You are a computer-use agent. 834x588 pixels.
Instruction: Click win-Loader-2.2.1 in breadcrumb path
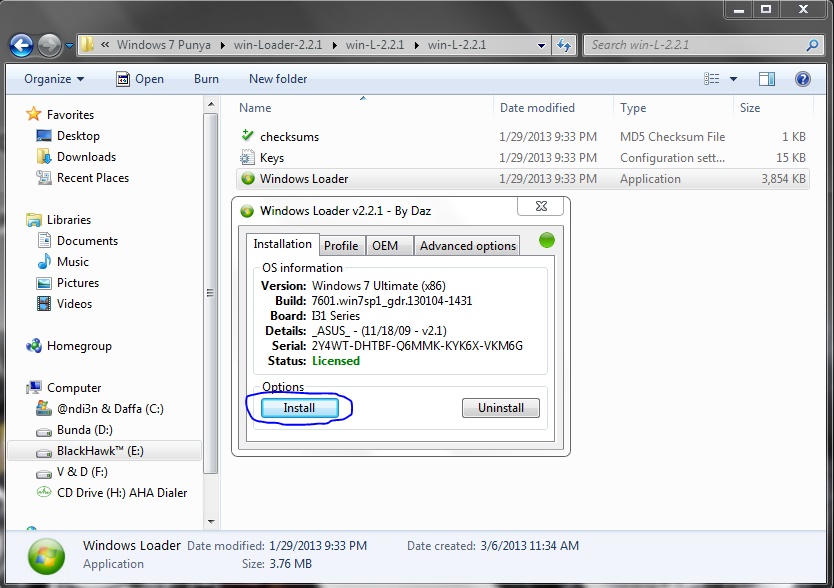(x=278, y=45)
